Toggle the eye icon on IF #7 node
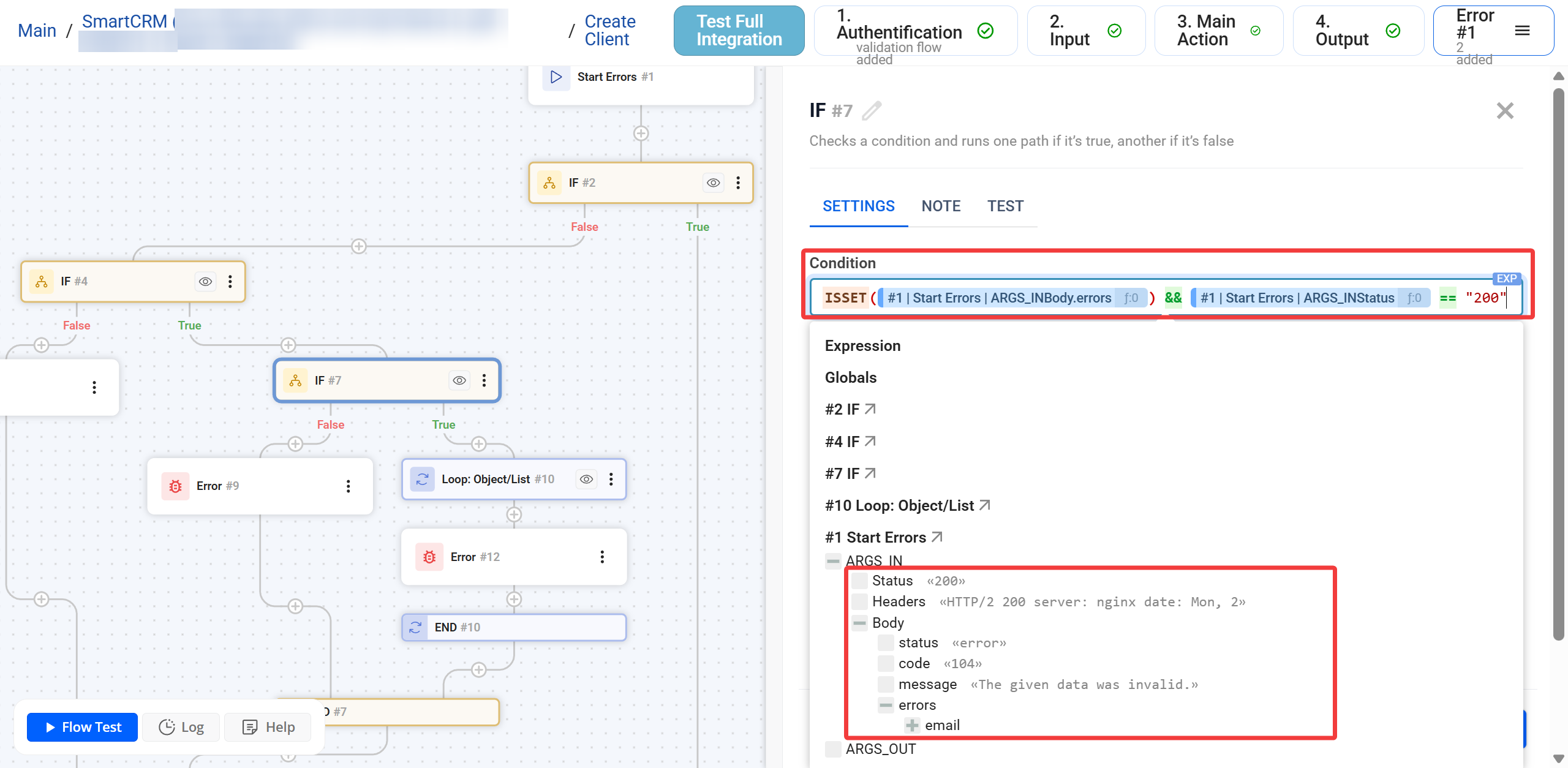Screen dimensions: 1568x768 point(459,380)
